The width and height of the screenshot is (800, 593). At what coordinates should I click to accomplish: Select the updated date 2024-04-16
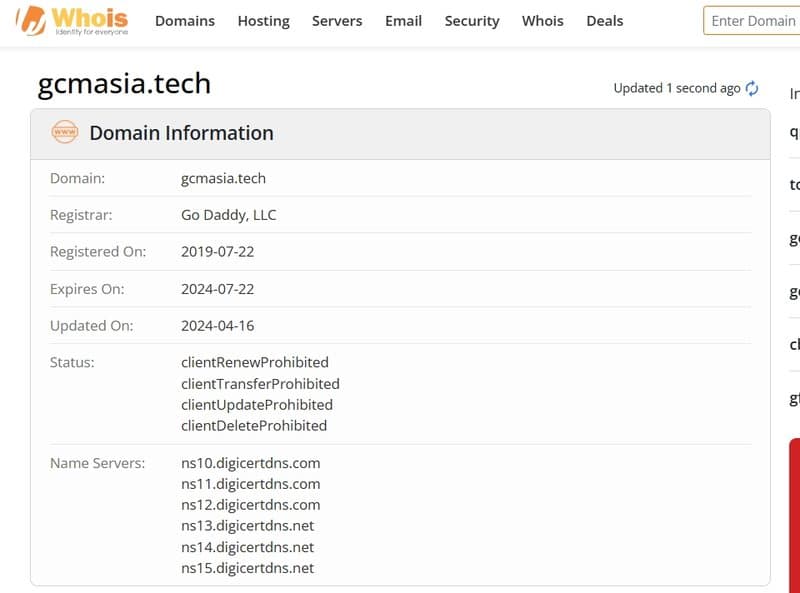pos(217,326)
